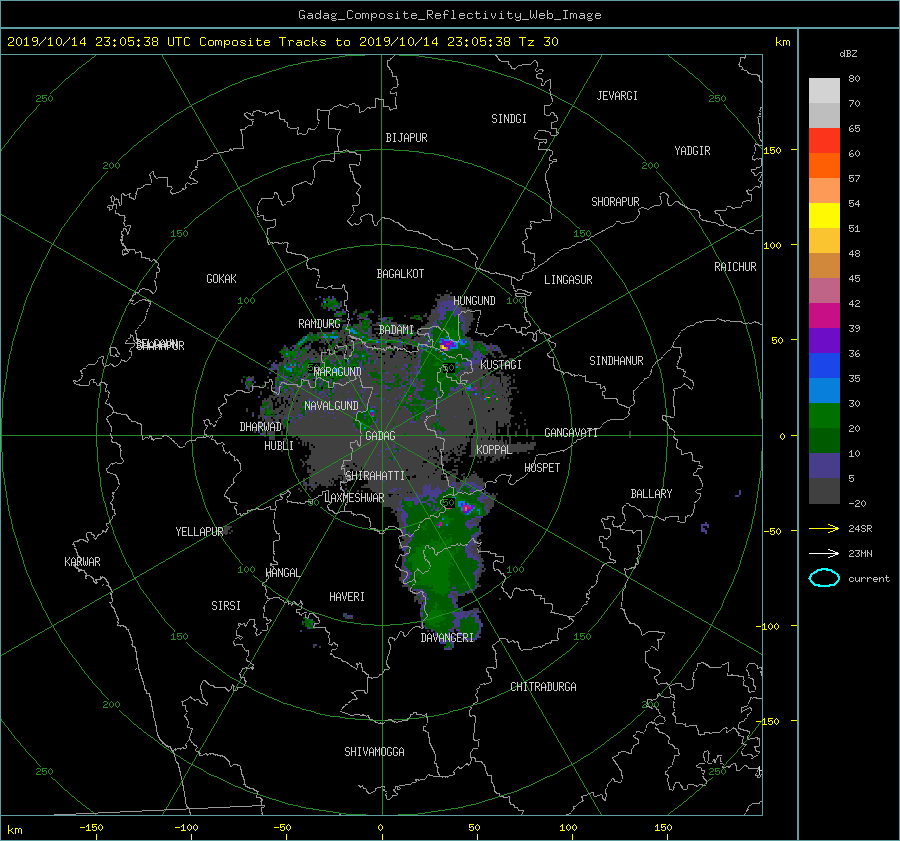Click the SHIRAHATTI city label
The image size is (900, 841).
pos(375,476)
